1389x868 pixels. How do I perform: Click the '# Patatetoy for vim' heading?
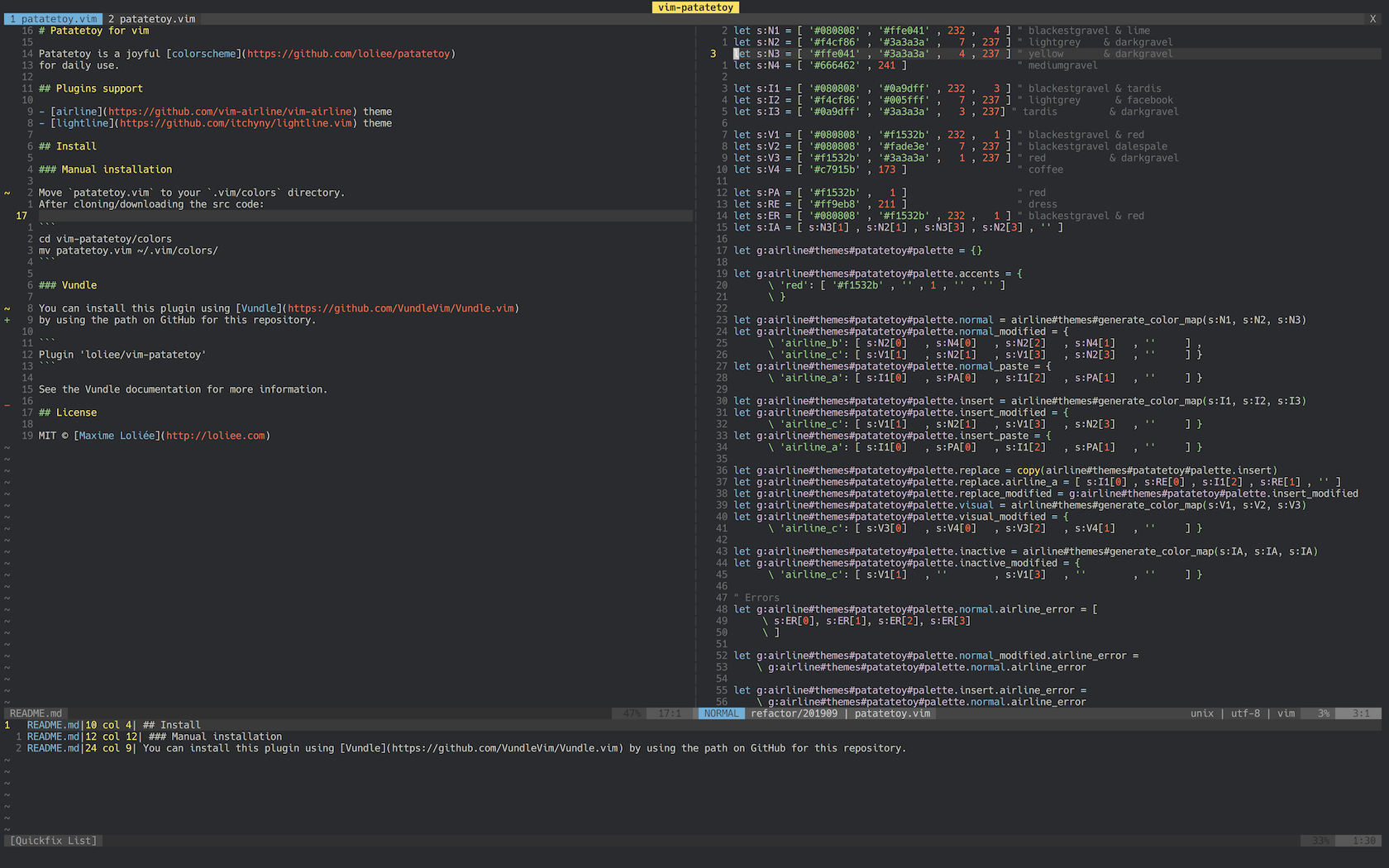94,31
